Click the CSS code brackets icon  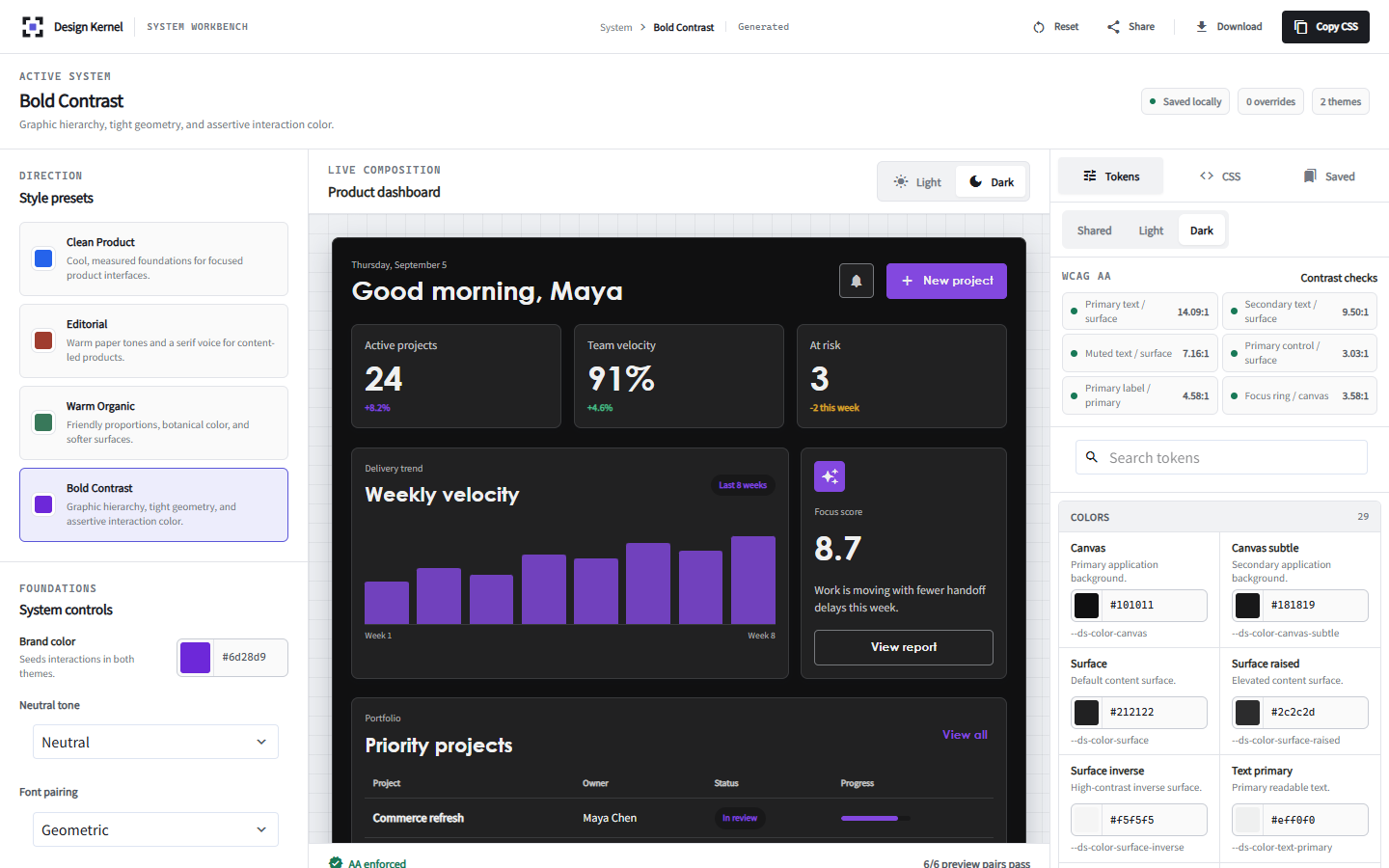point(1207,176)
